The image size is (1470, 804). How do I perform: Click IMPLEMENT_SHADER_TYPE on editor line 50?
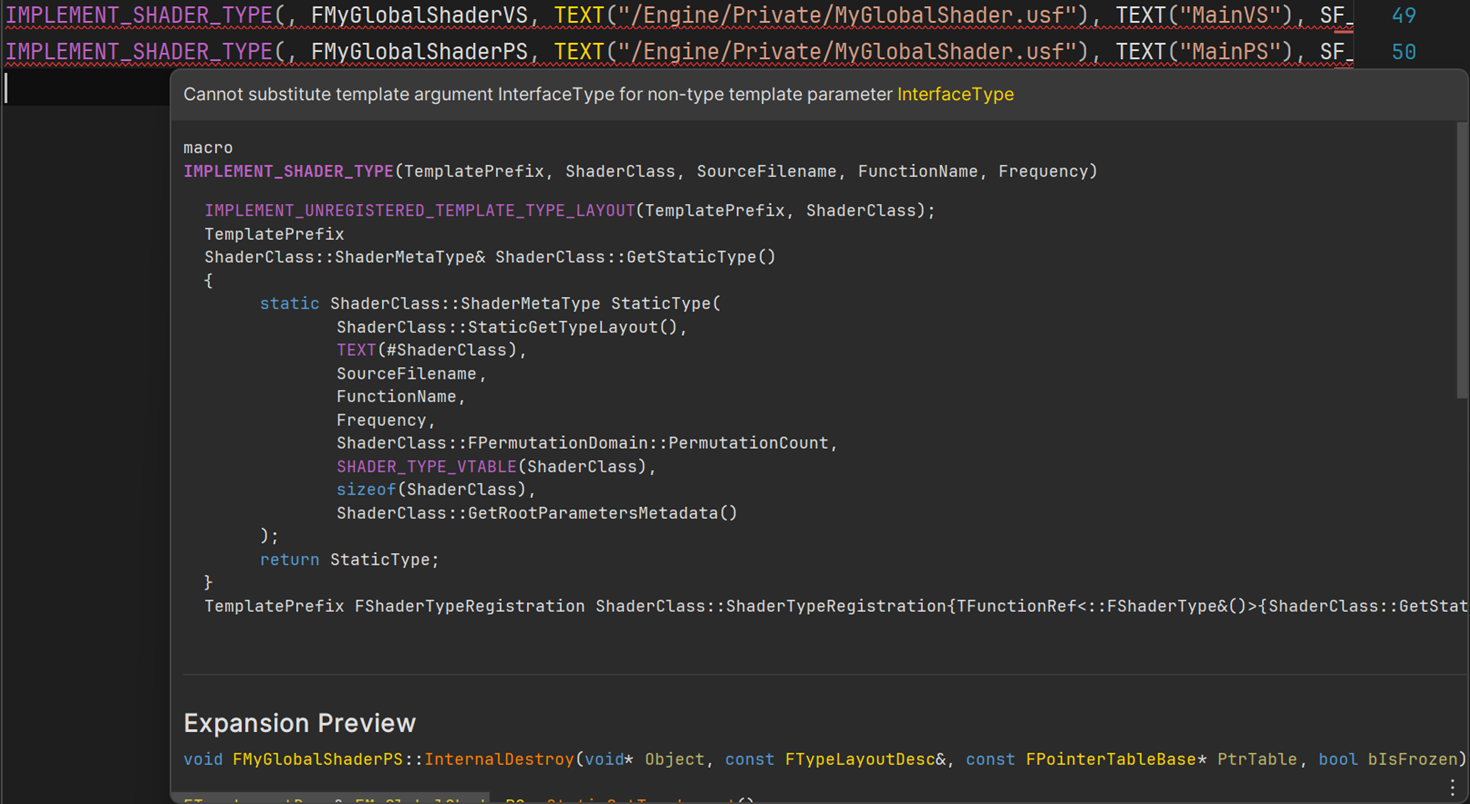click(139, 51)
